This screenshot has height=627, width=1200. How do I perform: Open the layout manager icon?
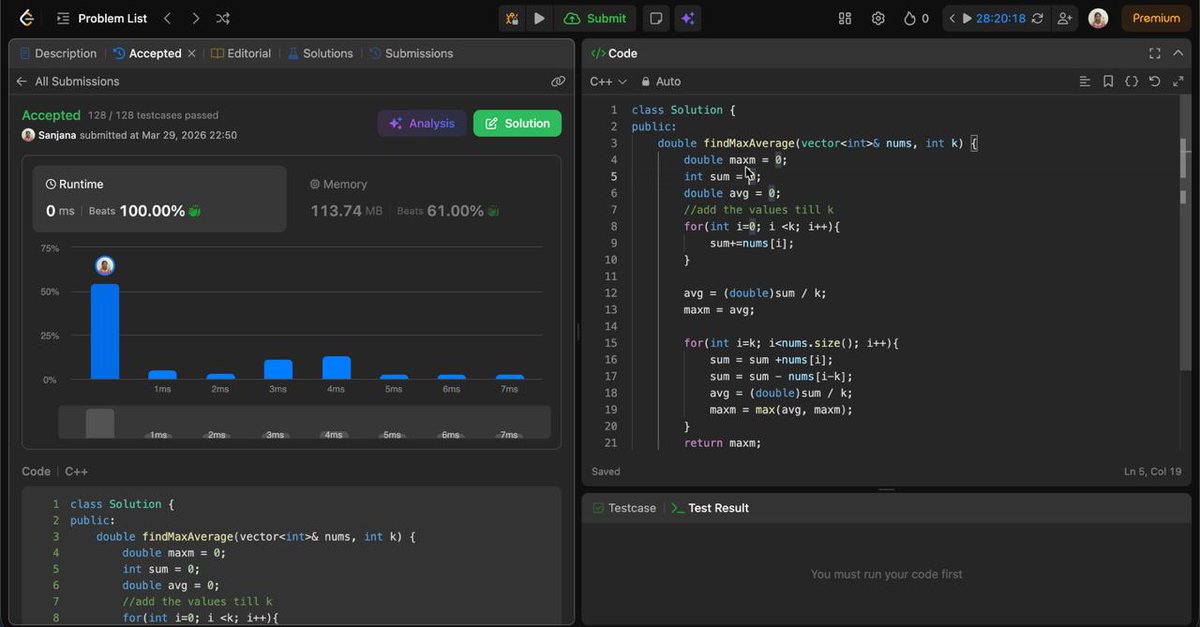[x=845, y=18]
